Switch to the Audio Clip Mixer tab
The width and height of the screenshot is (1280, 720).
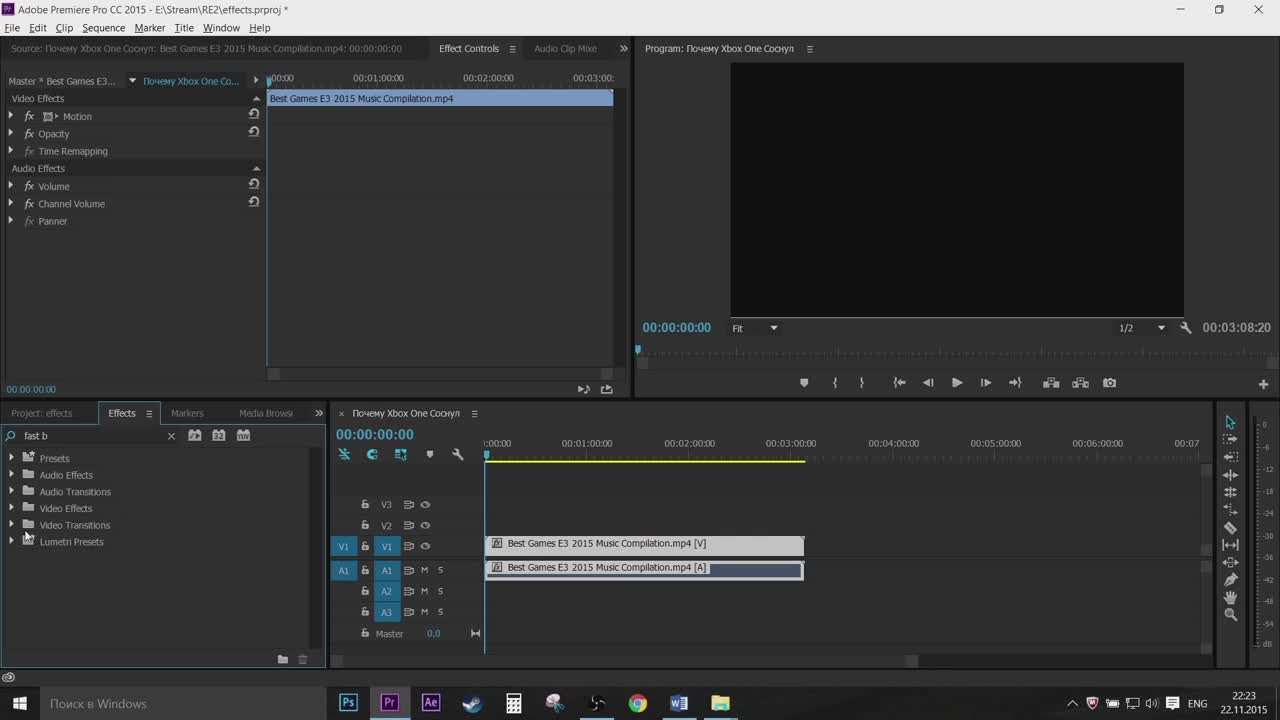pos(565,48)
